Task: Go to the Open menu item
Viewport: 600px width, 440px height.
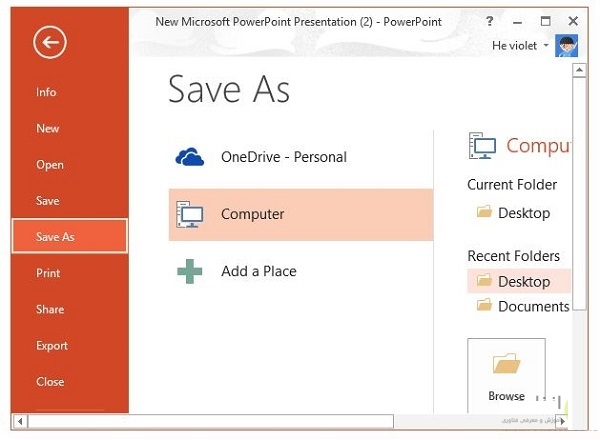Action: [50, 165]
